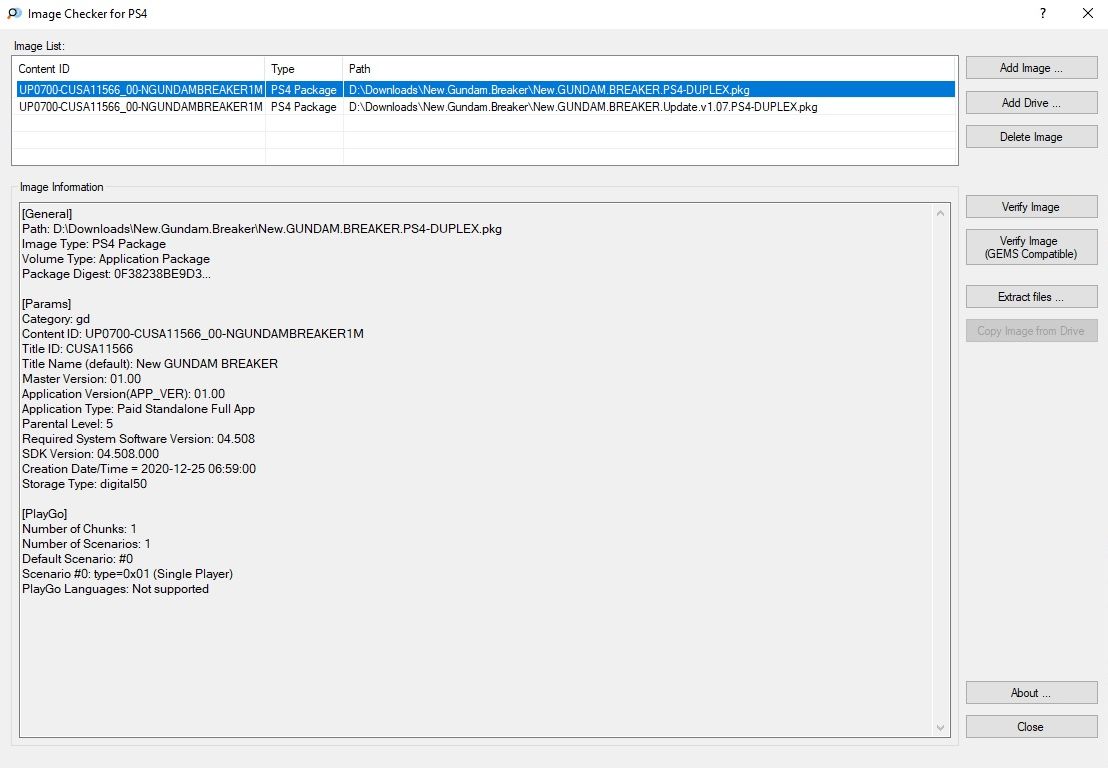The width and height of the screenshot is (1108, 768).
Task: Click Content ID cell of first row
Action: (x=141, y=90)
